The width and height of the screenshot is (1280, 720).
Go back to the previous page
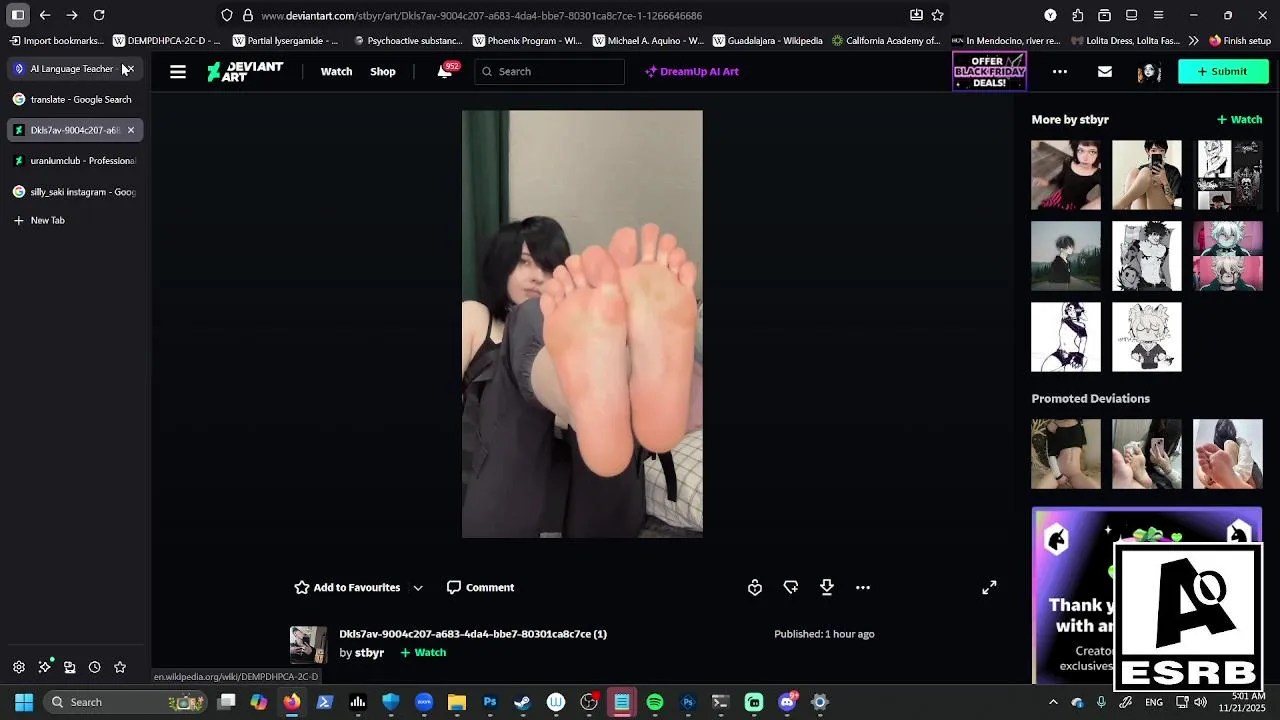click(45, 15)
